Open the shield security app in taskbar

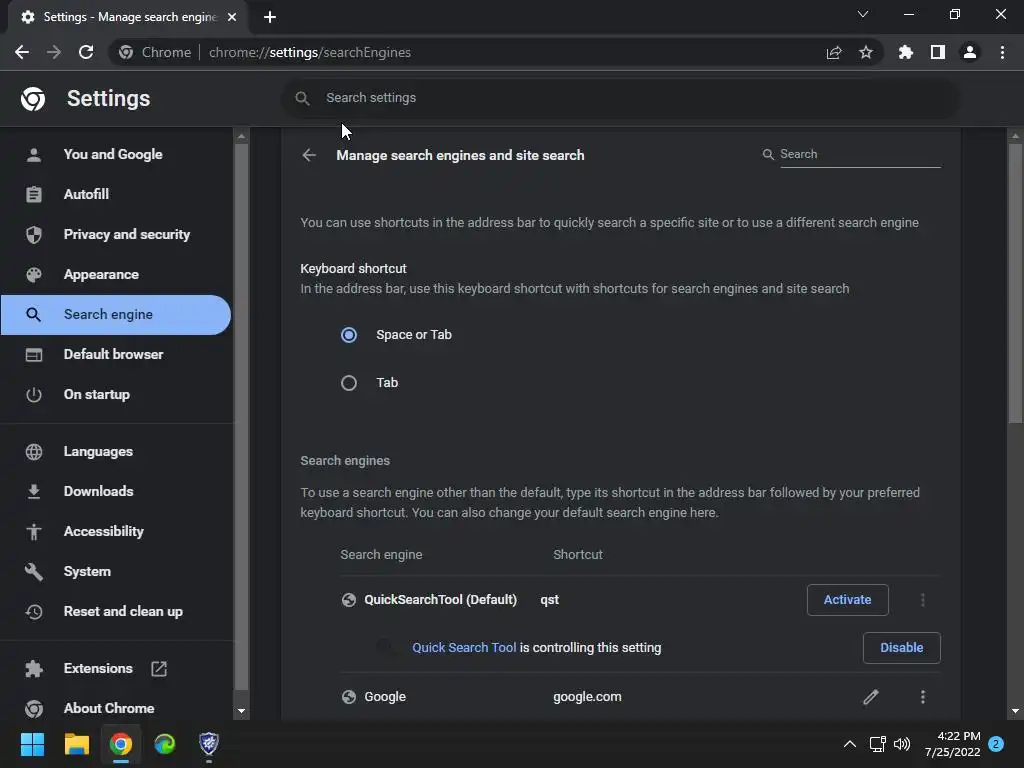(x=209, y=744)
